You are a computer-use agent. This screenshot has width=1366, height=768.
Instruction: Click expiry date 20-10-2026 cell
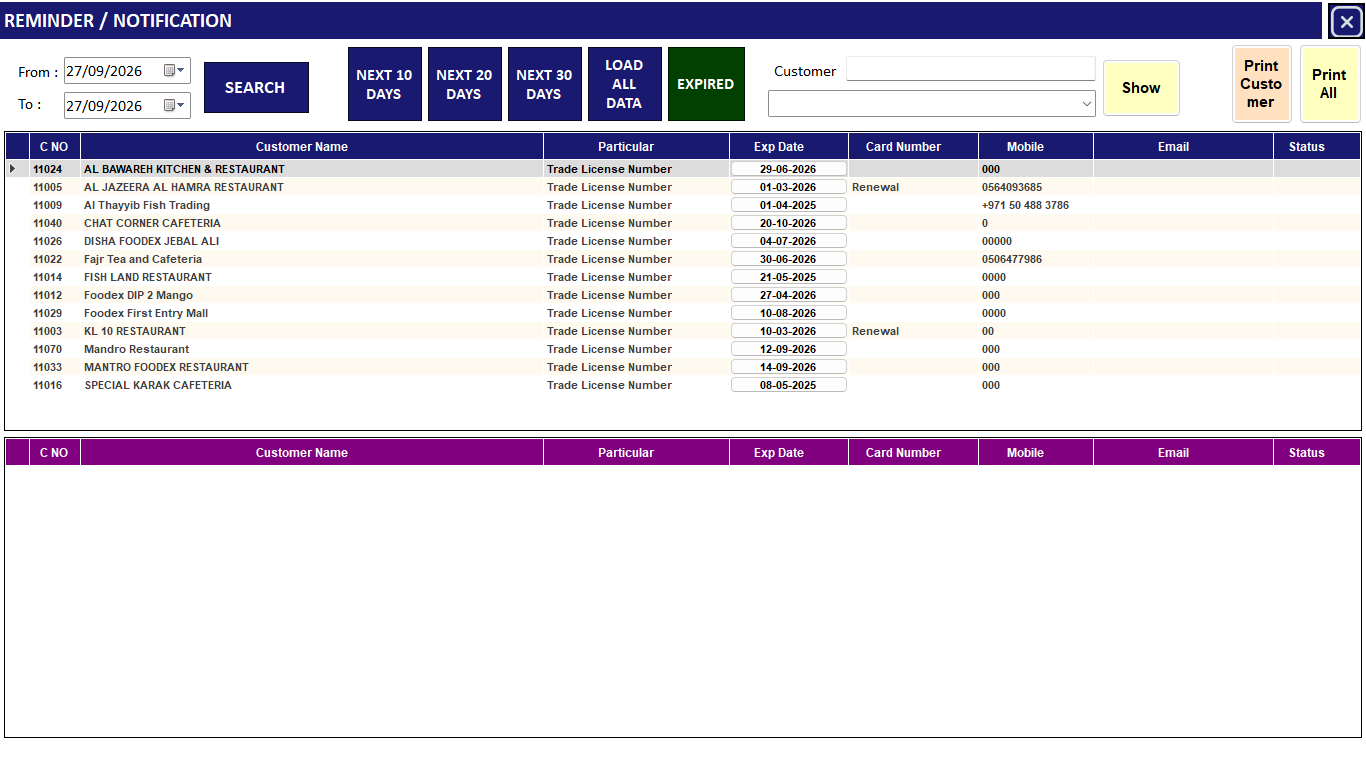[x=788, y=223]
